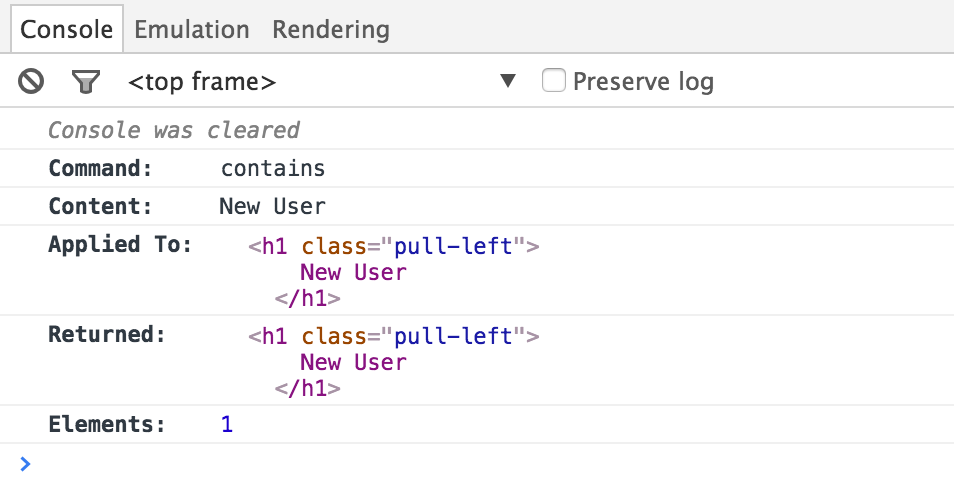Open the <top frame> context selector
The width and height of the screenshot is (954, 492).
[x=202, y=82]
